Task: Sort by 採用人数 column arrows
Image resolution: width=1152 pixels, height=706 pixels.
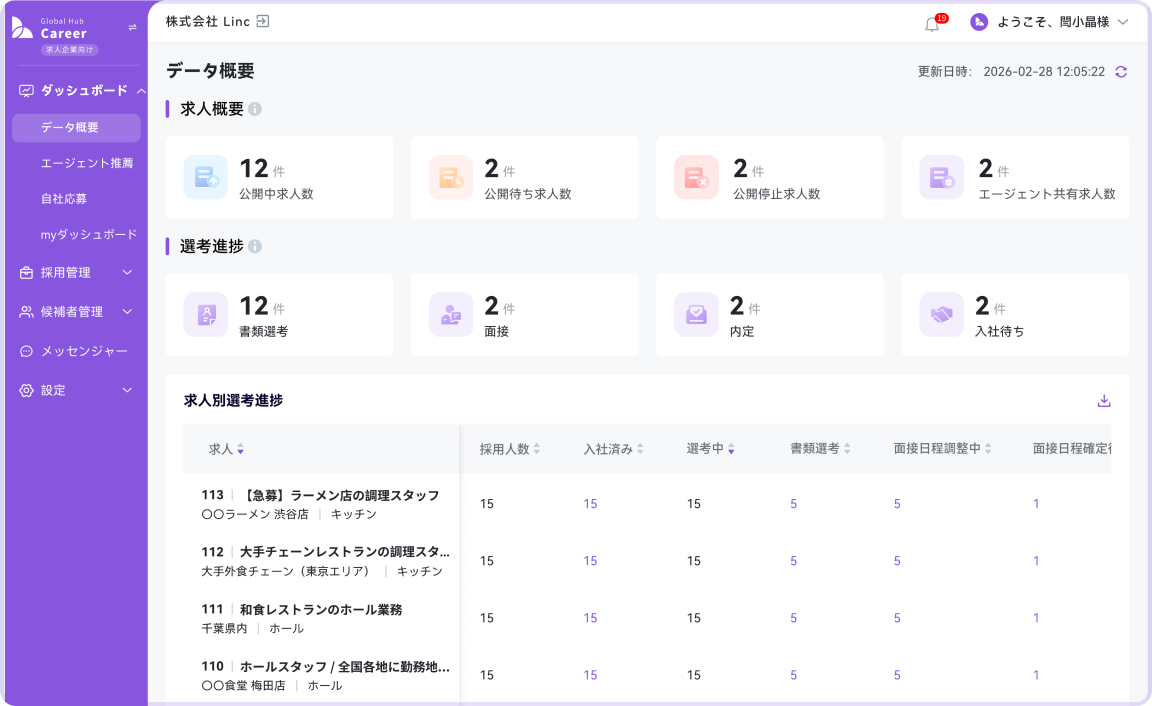Action: 537,449
